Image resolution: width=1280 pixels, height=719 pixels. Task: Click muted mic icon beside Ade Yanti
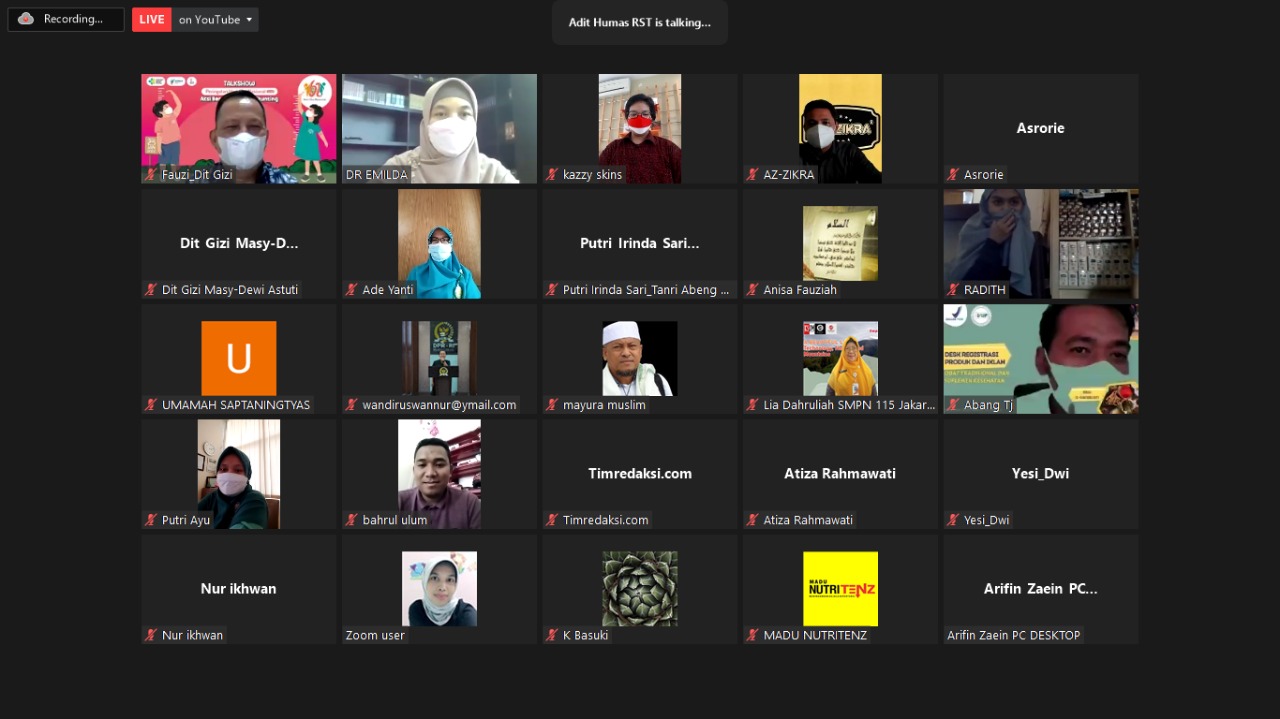[x=352, y=290]
